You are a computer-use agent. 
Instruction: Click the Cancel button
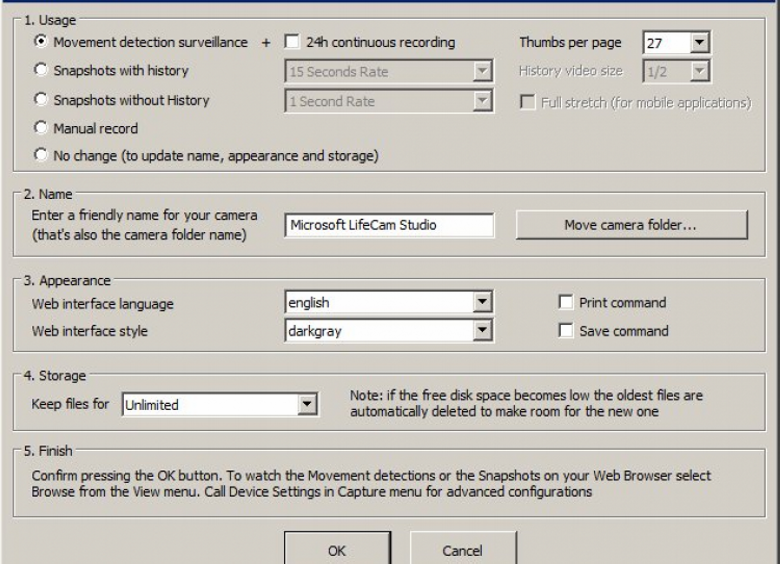point(463,549)
